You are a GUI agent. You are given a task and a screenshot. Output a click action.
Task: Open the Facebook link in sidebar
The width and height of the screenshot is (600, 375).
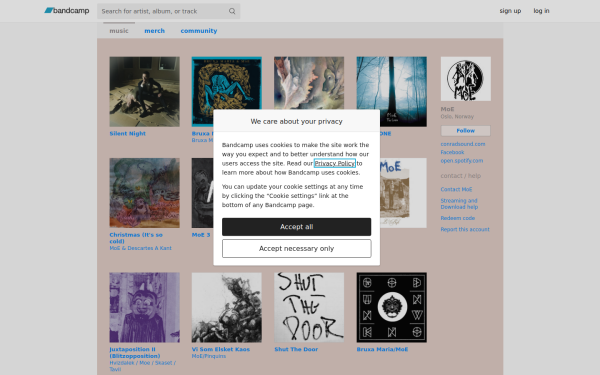click(x=452, y=152)
